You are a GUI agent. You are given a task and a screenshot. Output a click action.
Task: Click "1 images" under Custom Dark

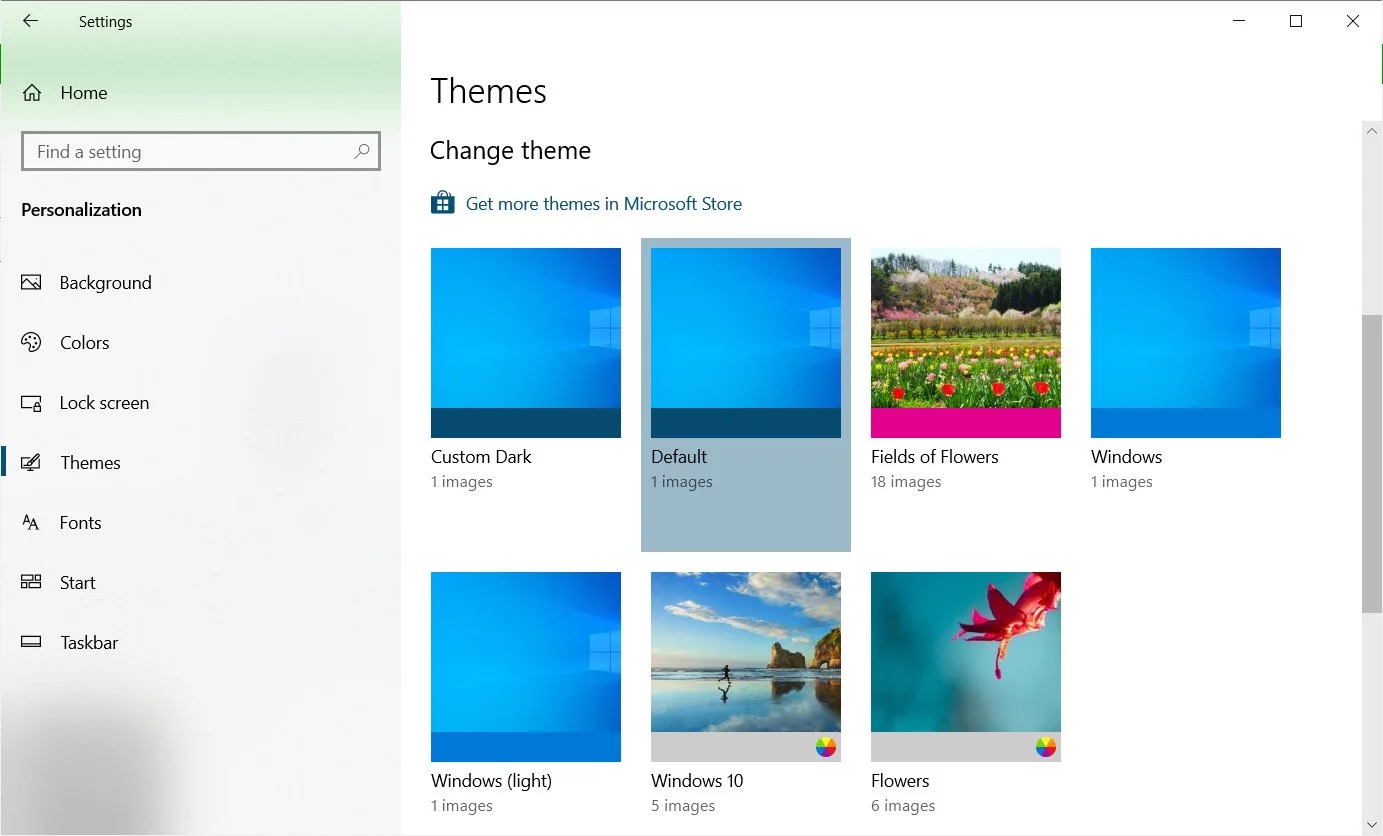[462, 482]
